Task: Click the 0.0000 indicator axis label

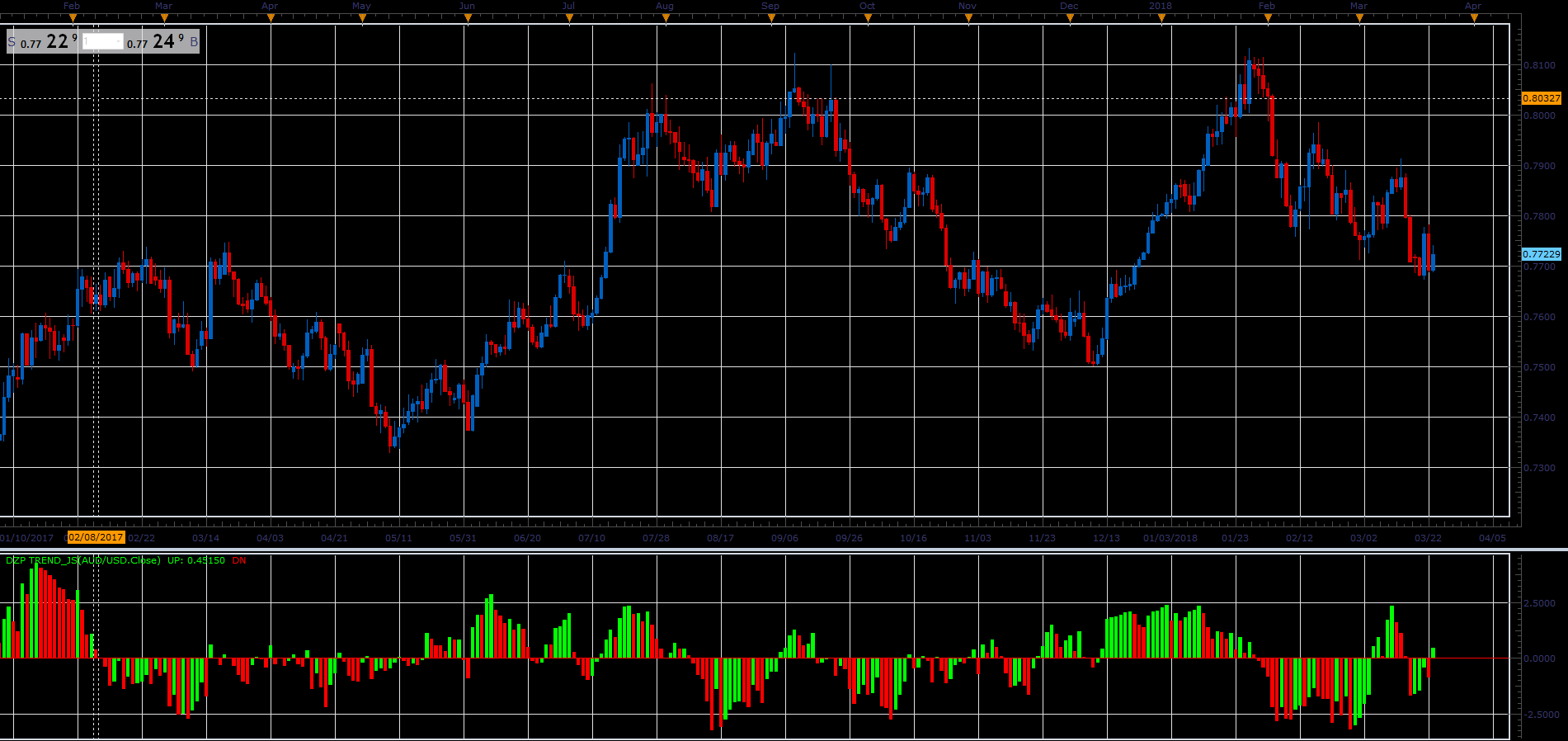Action: (1541, 658)
